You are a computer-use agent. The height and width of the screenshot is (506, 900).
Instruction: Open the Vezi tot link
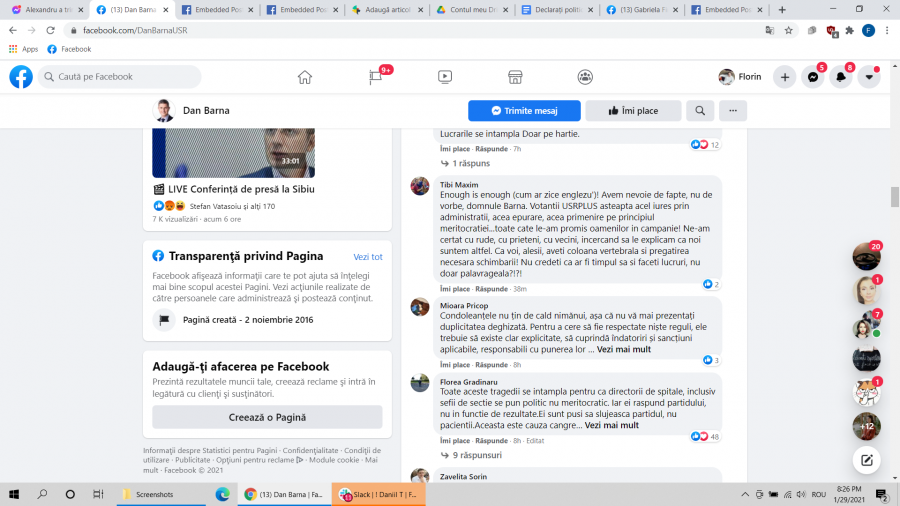coord(368,256)
